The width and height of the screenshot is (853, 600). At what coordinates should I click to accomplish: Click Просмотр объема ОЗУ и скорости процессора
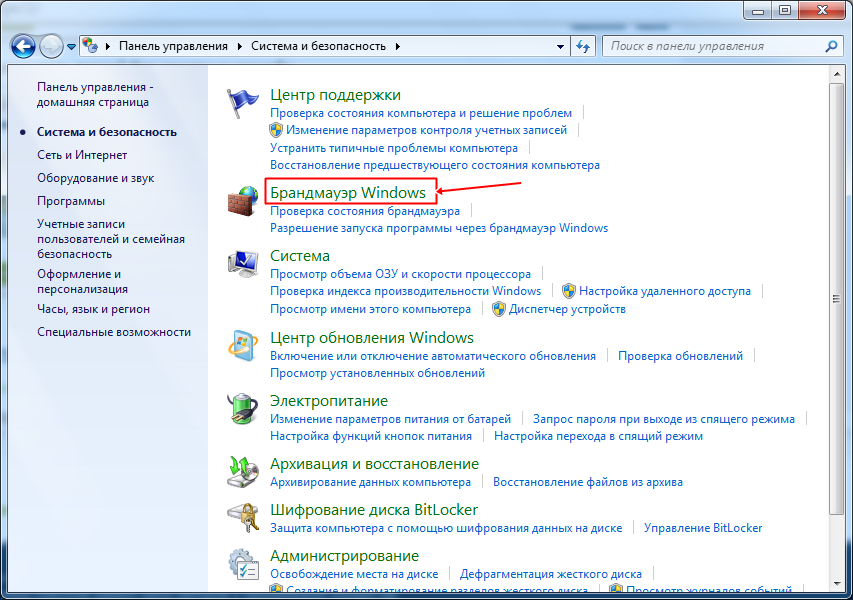tap(400, 274)
